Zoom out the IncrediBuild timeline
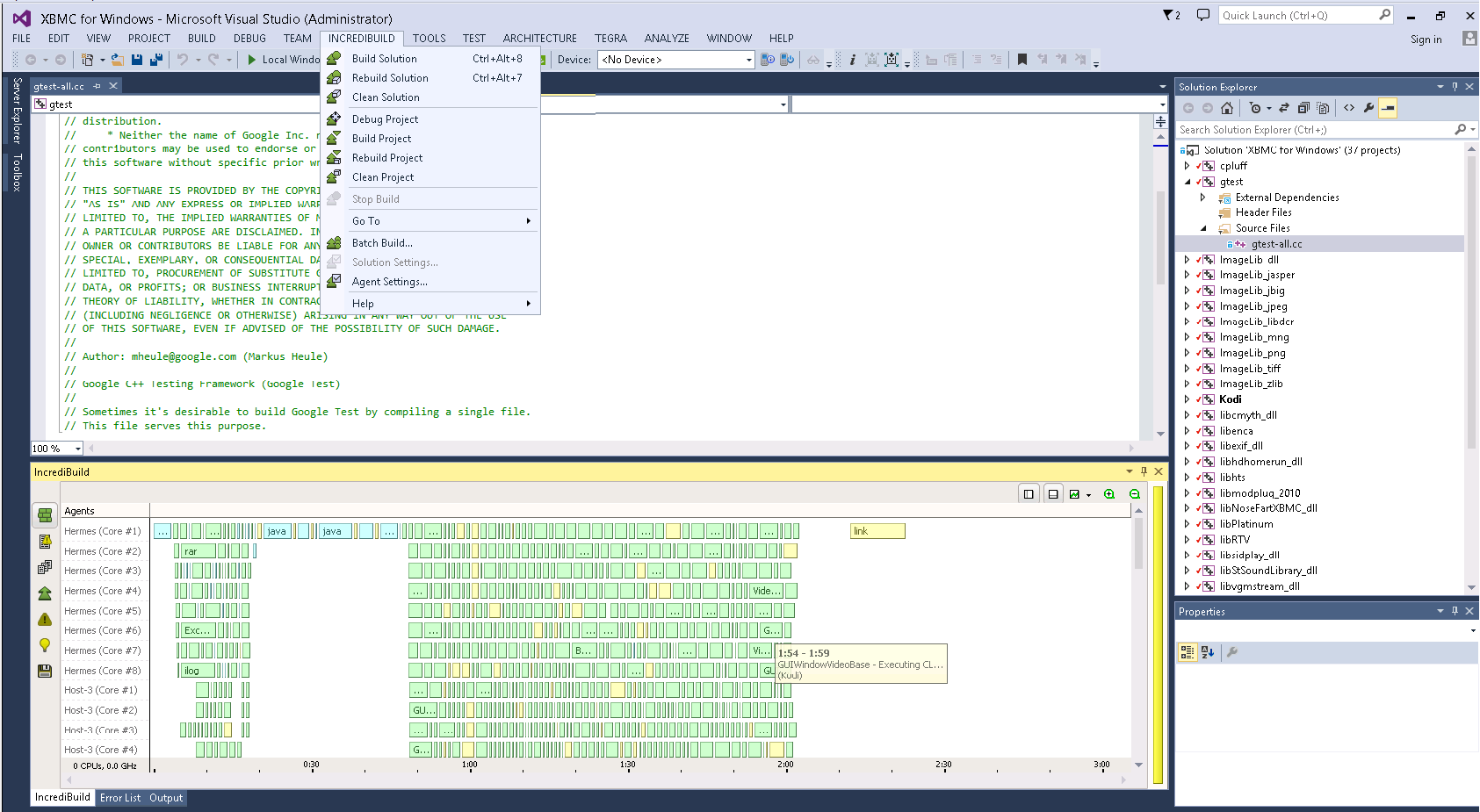Image resolution: width=1480 pixels, height=812 pixels. (x=1134, y=494)
